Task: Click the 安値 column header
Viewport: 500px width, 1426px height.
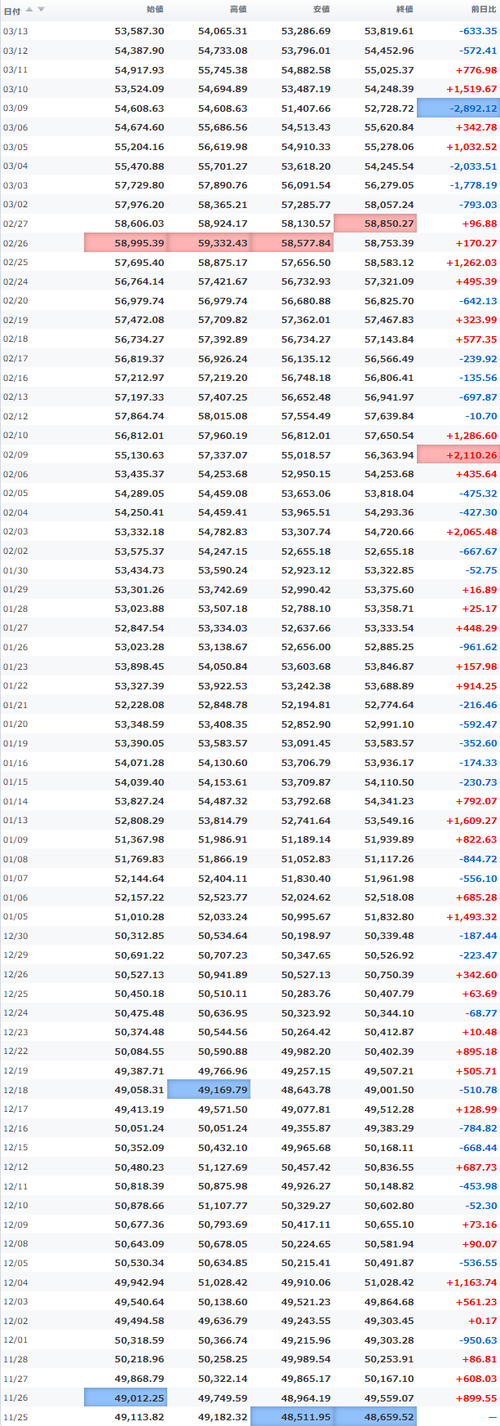Action: tap(321, 10)
